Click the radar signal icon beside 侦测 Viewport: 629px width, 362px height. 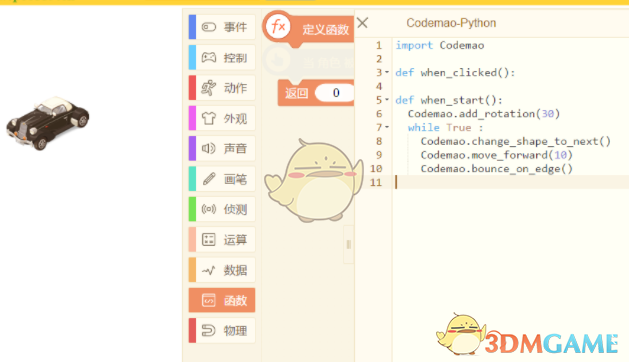(209, 209)
